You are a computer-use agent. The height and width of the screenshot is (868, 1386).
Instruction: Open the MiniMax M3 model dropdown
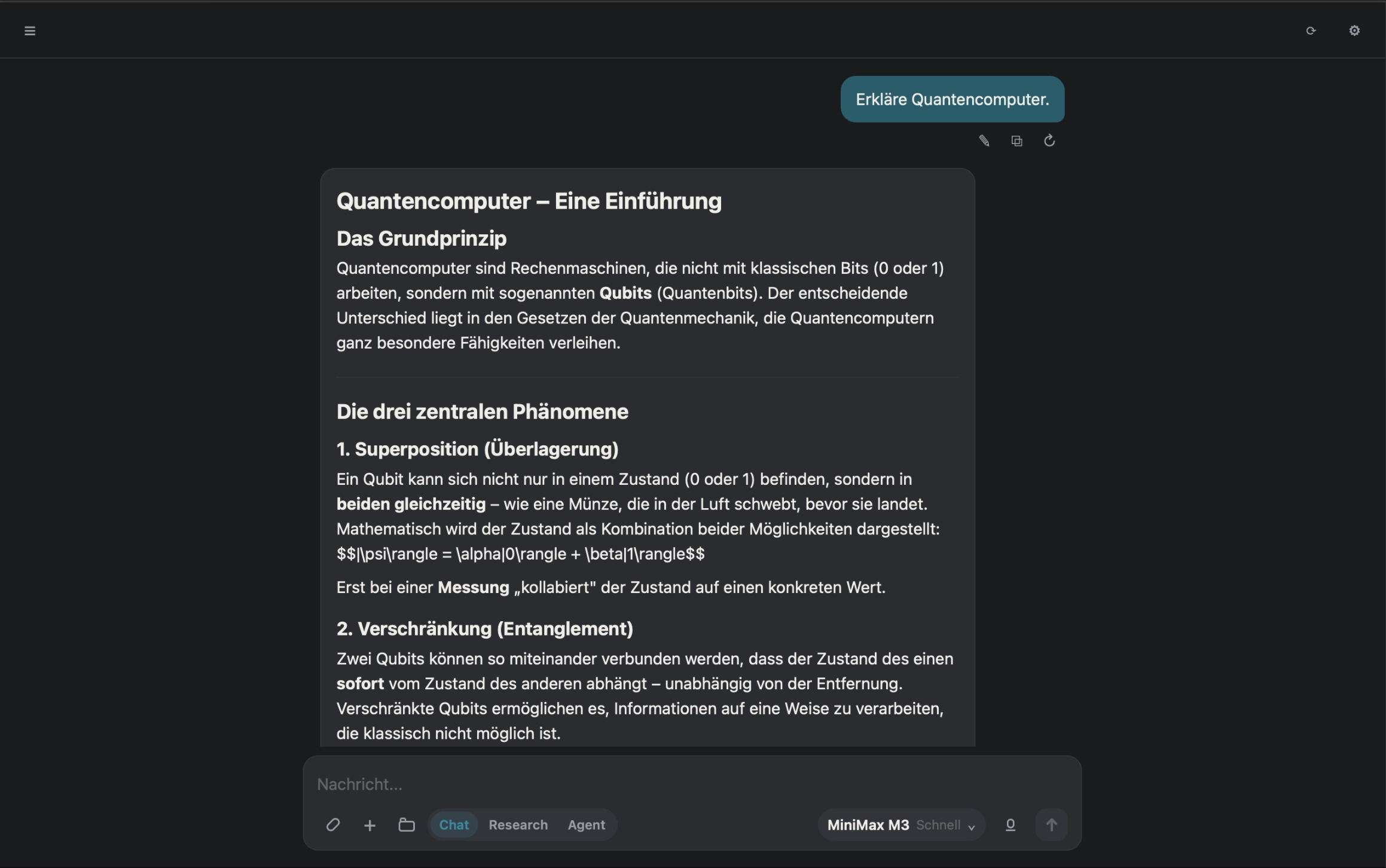click(x=901, y=825)
